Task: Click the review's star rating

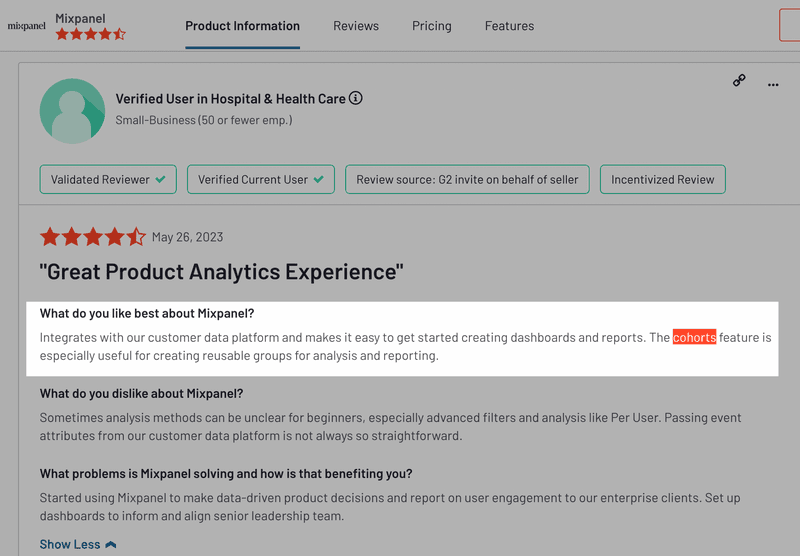Action: point(93,237)
